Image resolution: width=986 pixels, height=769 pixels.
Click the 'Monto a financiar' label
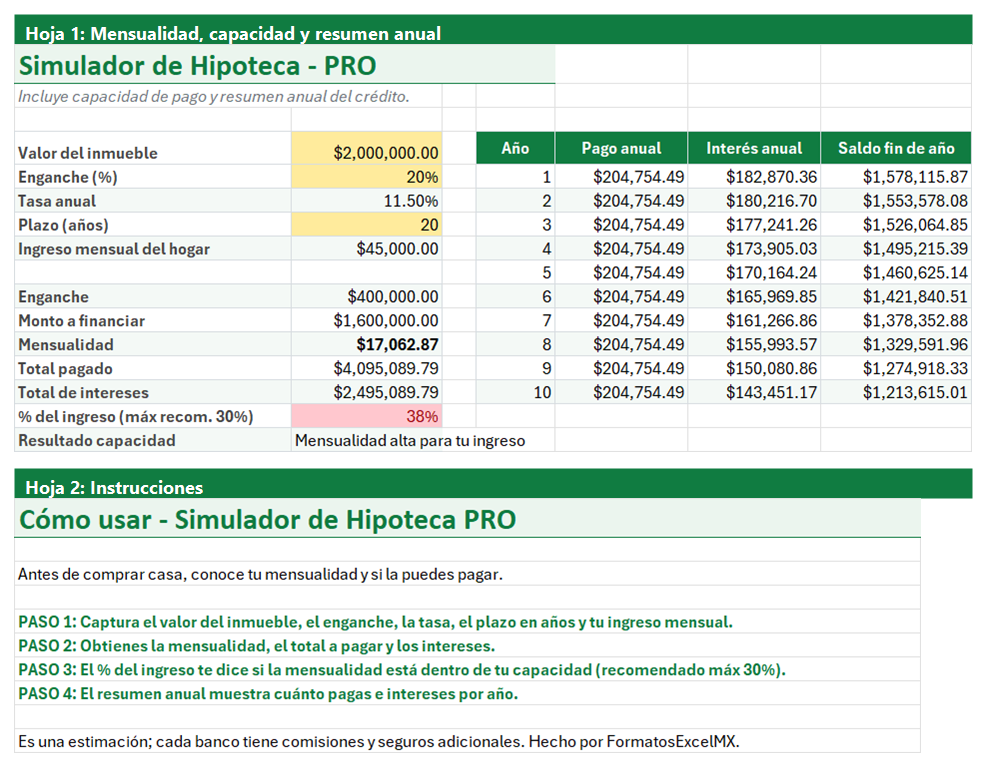(x=81, y=321)
